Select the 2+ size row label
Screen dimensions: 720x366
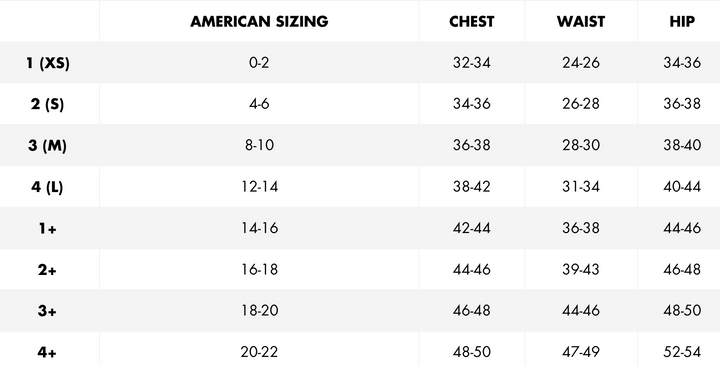[47, 270]
